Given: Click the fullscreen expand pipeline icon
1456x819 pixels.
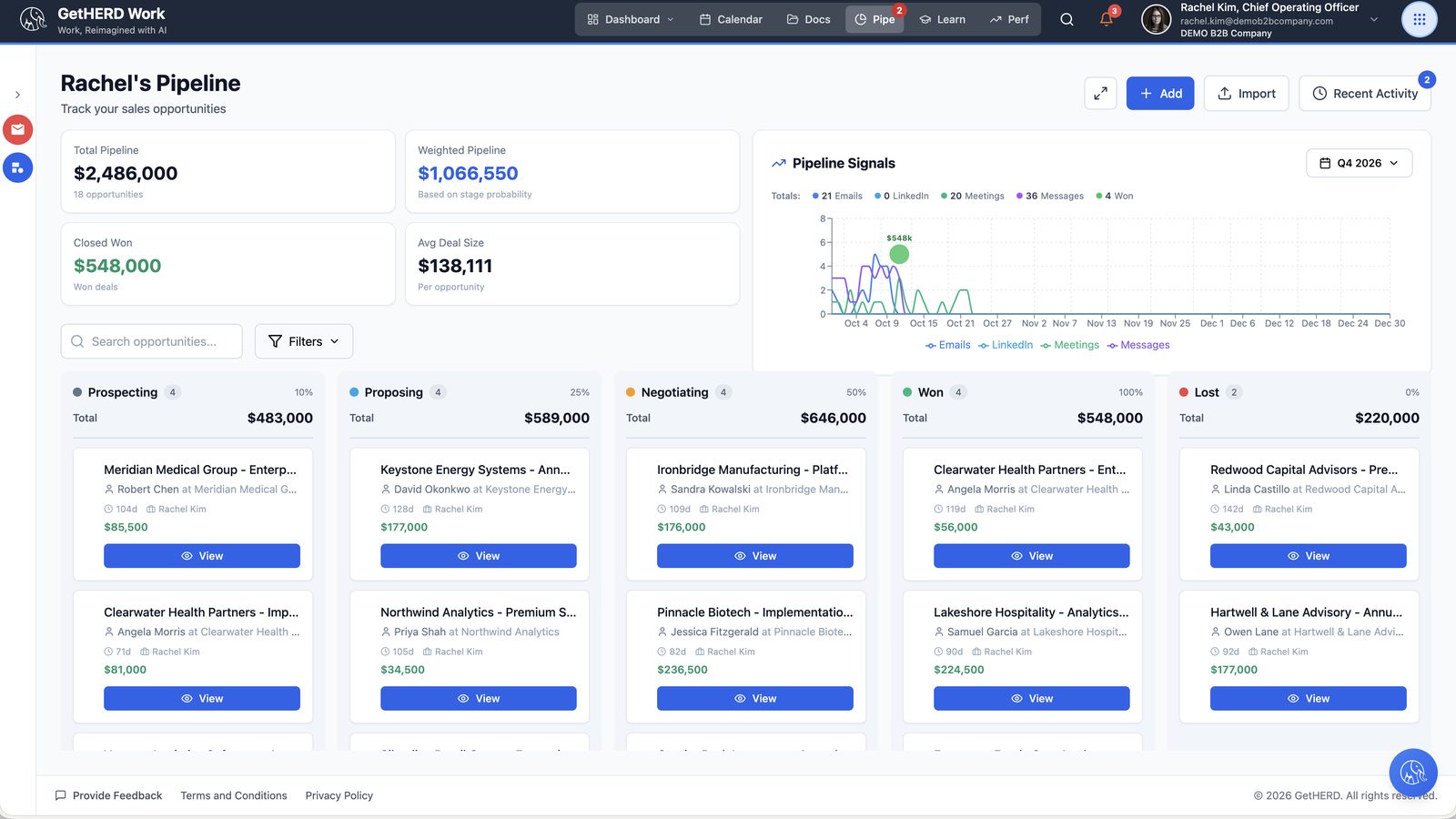Looking at the screenshot, I should click(x=1100, y=93).
